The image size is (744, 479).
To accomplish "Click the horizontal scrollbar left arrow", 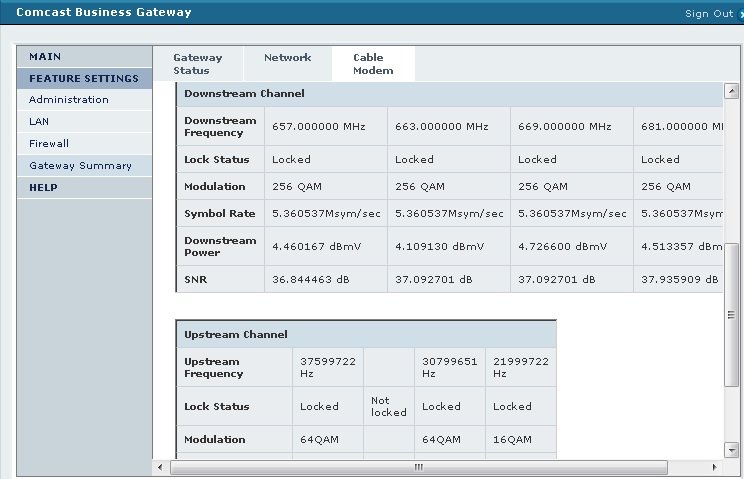I will click(160, 467).
